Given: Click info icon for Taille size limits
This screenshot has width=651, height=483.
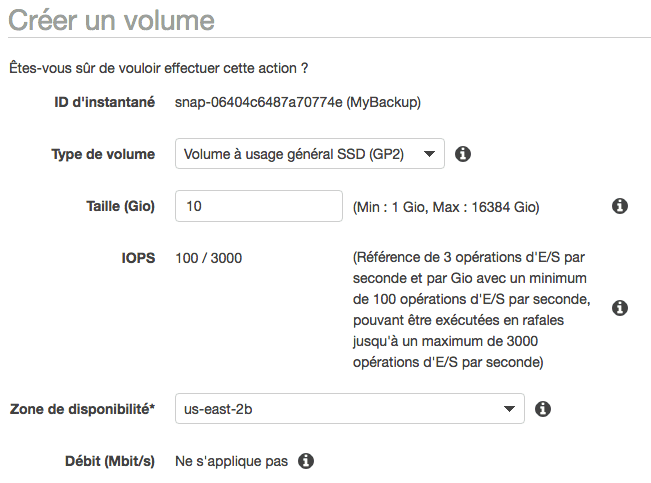Looking at the screenshot, I should [620, 206].
